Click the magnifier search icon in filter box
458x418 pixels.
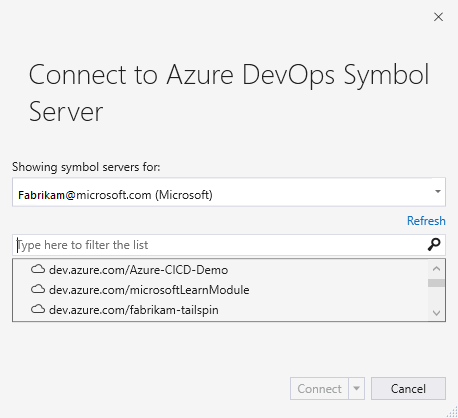coord(434,245)
